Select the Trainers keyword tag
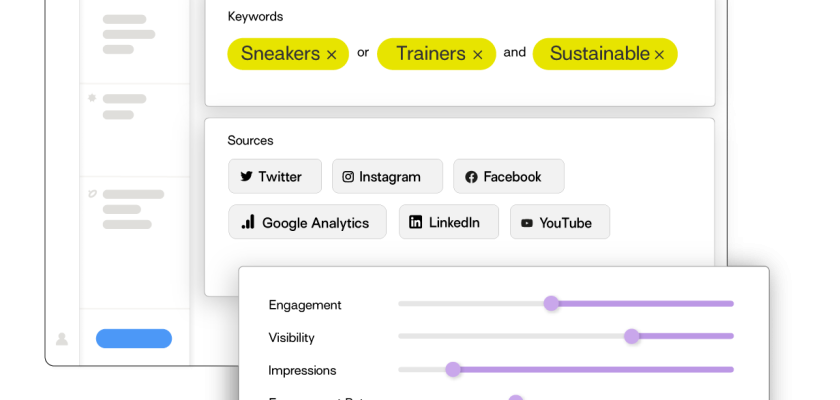This screenshot has height=400, width=840. [x=430, y=54]
